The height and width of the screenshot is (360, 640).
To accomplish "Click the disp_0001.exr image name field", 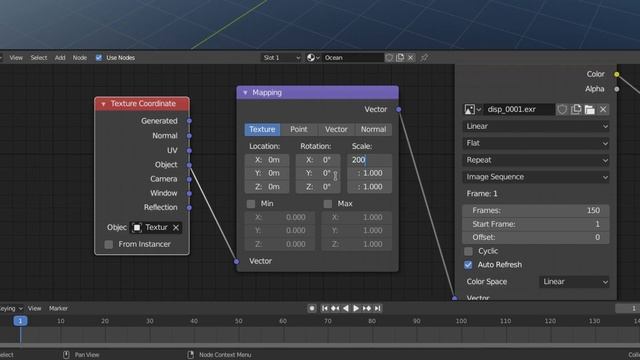I will pyautogui.click(x=520, y=109).
